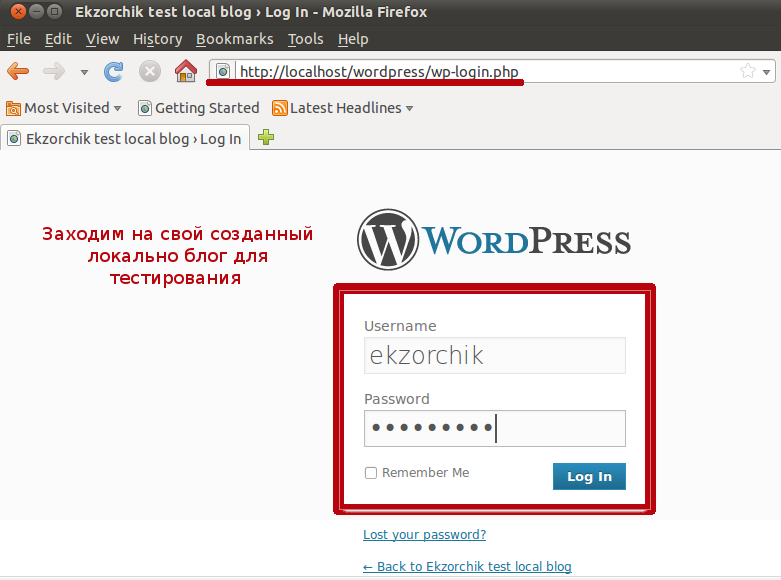Viewport: 781px width, 580px height.
Task: Click the Back arrow navigation icon
Action: click(18, 71)
